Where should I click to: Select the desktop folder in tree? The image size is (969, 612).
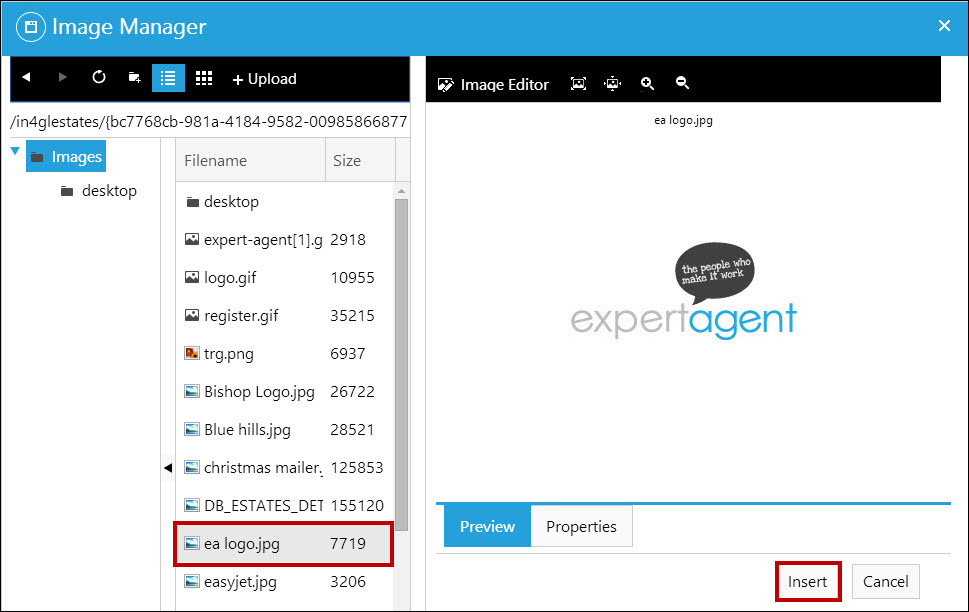(99, 191)
